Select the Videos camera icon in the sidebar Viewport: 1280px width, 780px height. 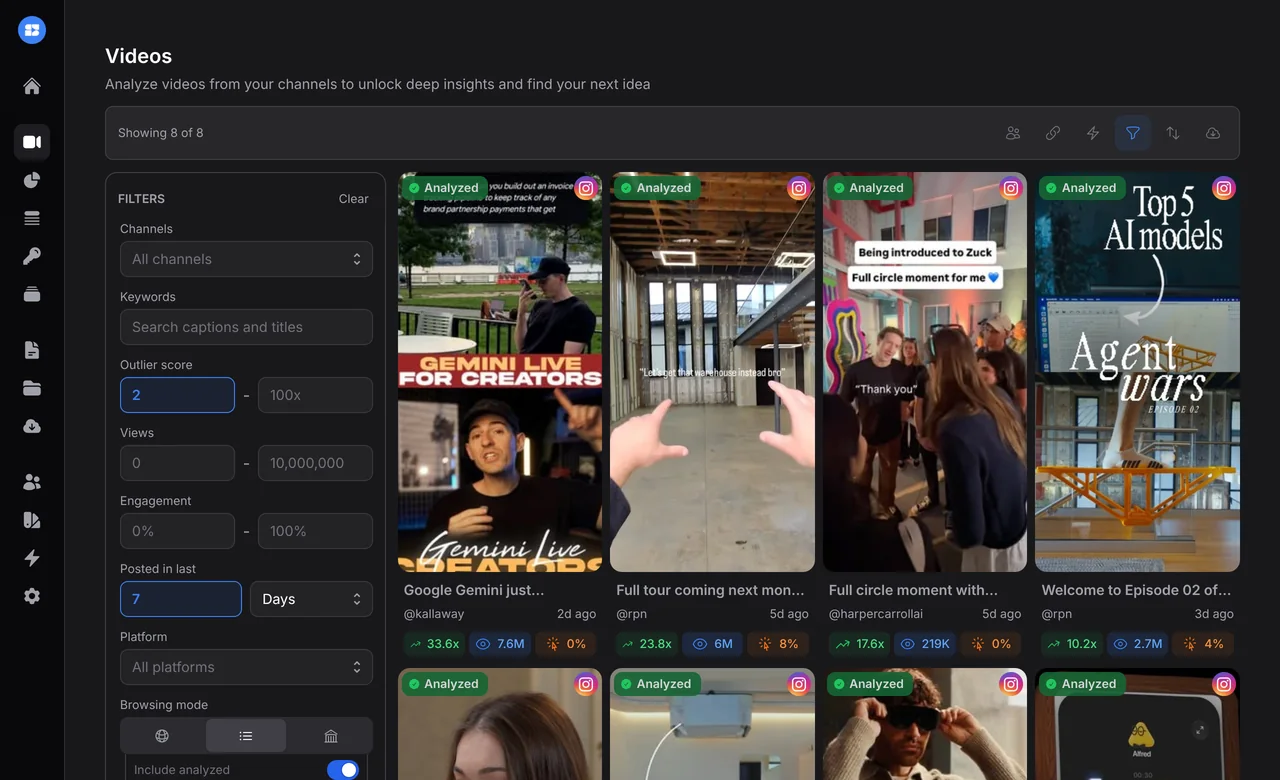pyautogui.click(x=32, y=142)
